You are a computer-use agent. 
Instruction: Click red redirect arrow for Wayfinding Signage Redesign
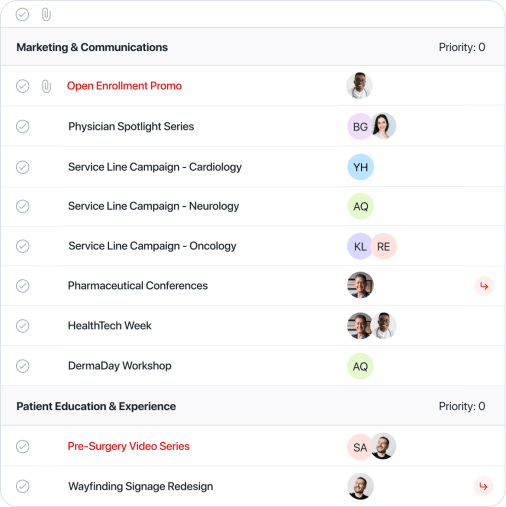483,487
